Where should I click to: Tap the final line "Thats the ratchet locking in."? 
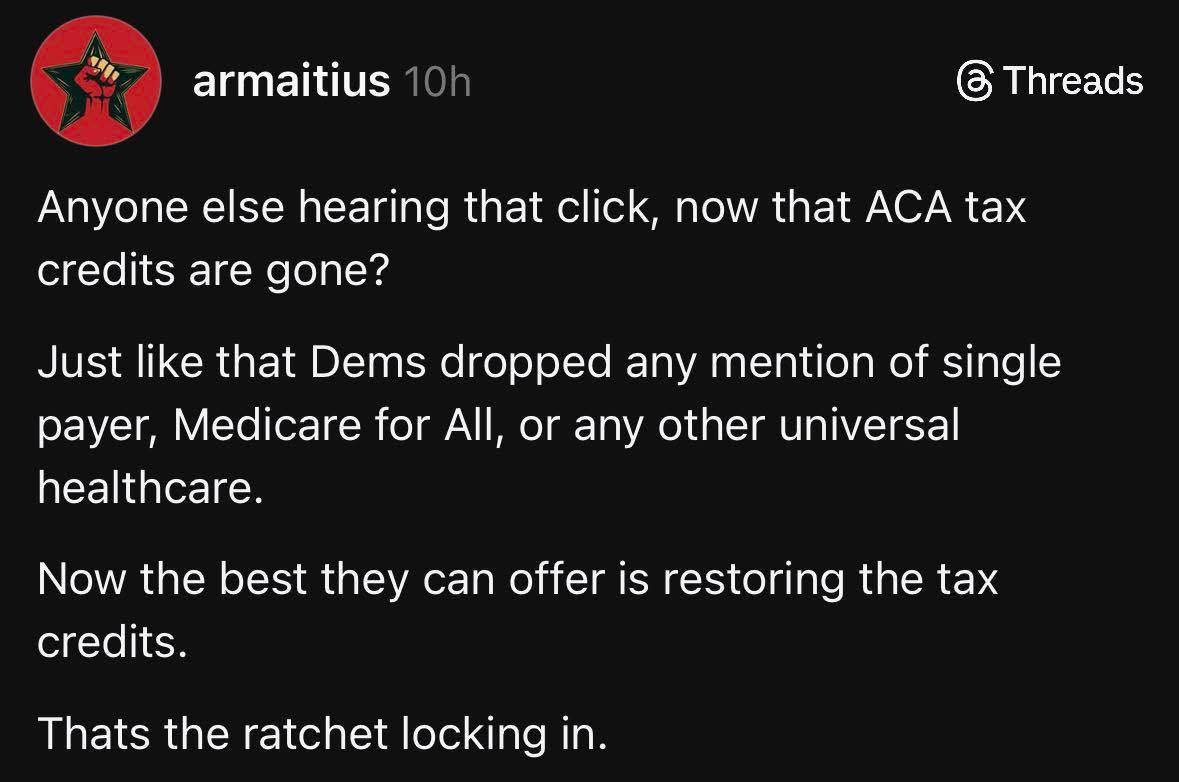point(322,735)
